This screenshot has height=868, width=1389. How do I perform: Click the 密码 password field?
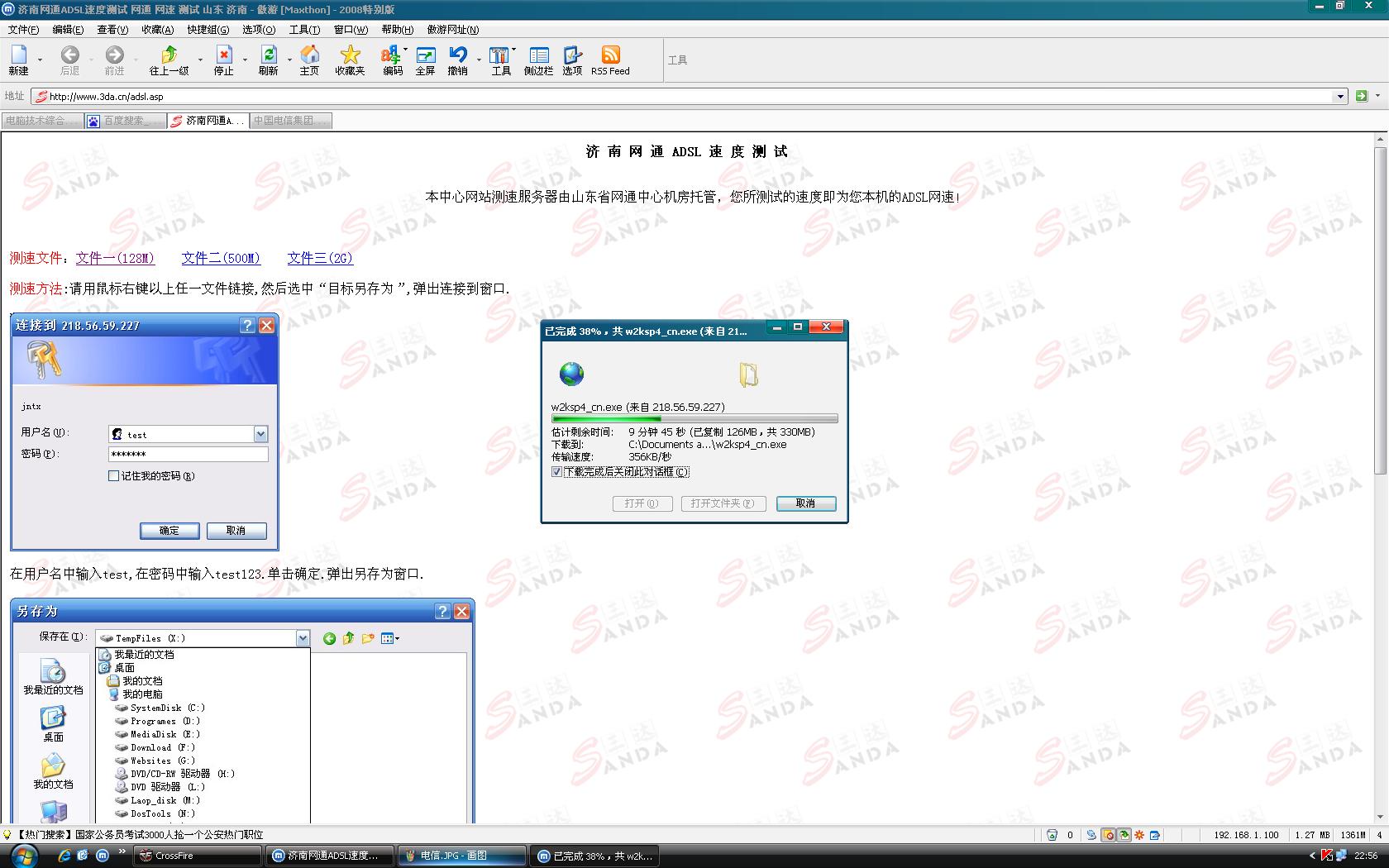(x=189, y=454)
